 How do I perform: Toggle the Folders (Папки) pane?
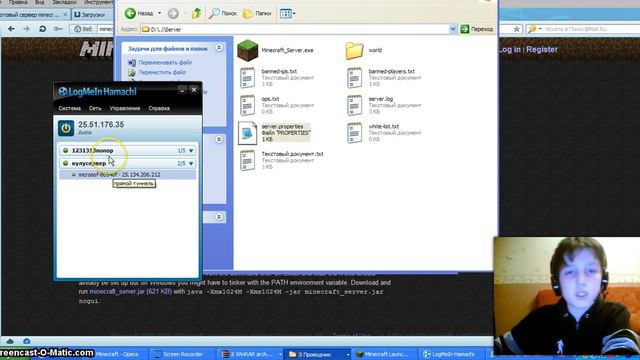tap(257, 13)
